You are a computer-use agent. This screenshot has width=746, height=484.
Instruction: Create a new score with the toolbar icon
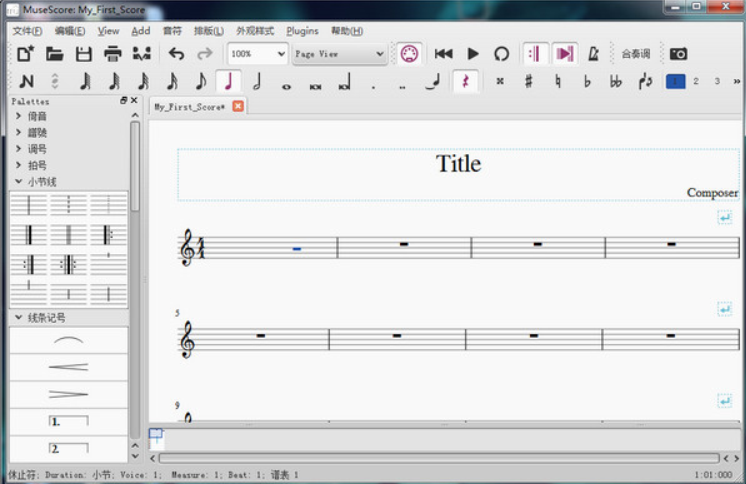point(25,54)
